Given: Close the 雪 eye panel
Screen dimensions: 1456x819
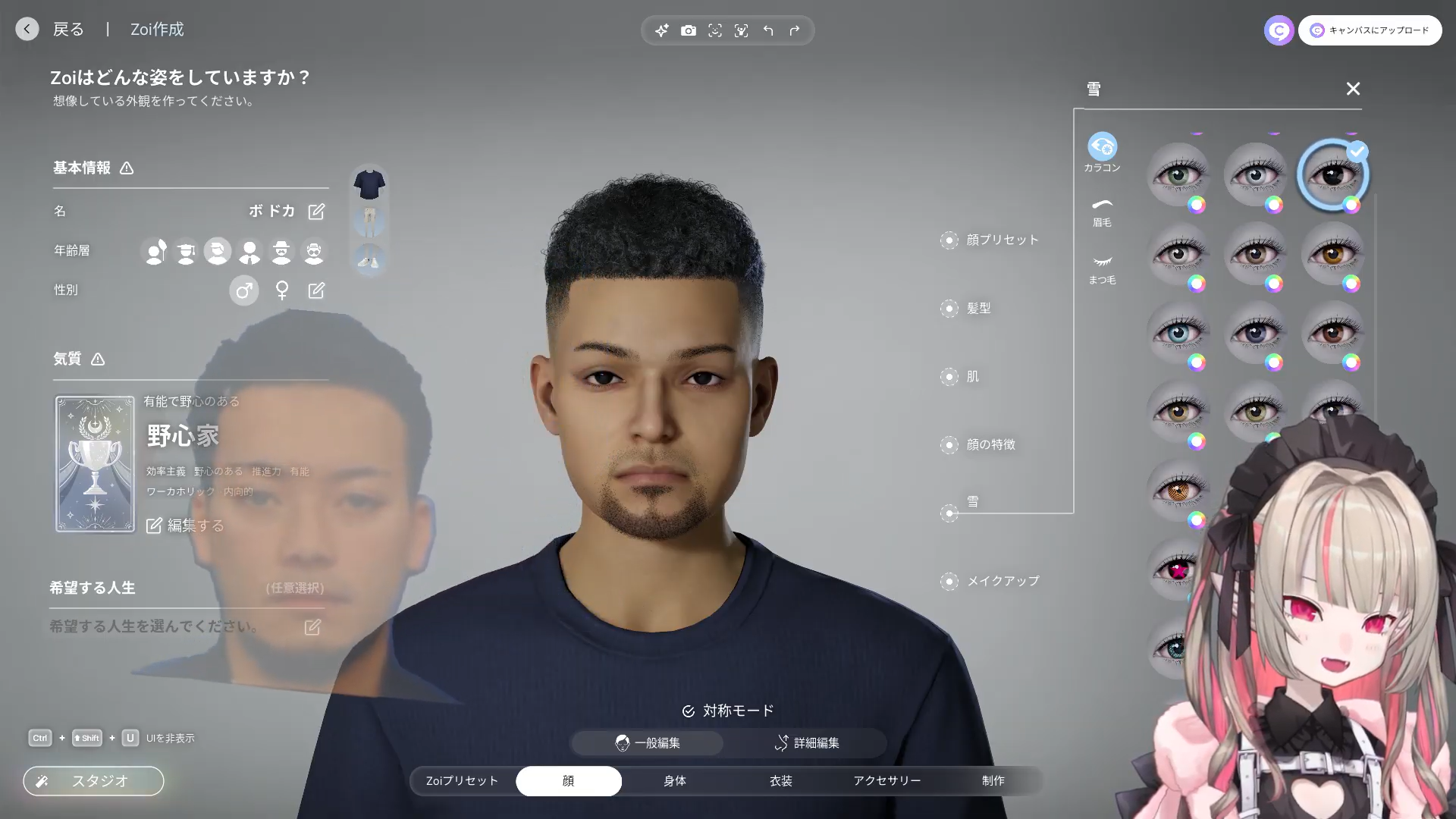Looking at the screenshot, I should point(1353,89).
